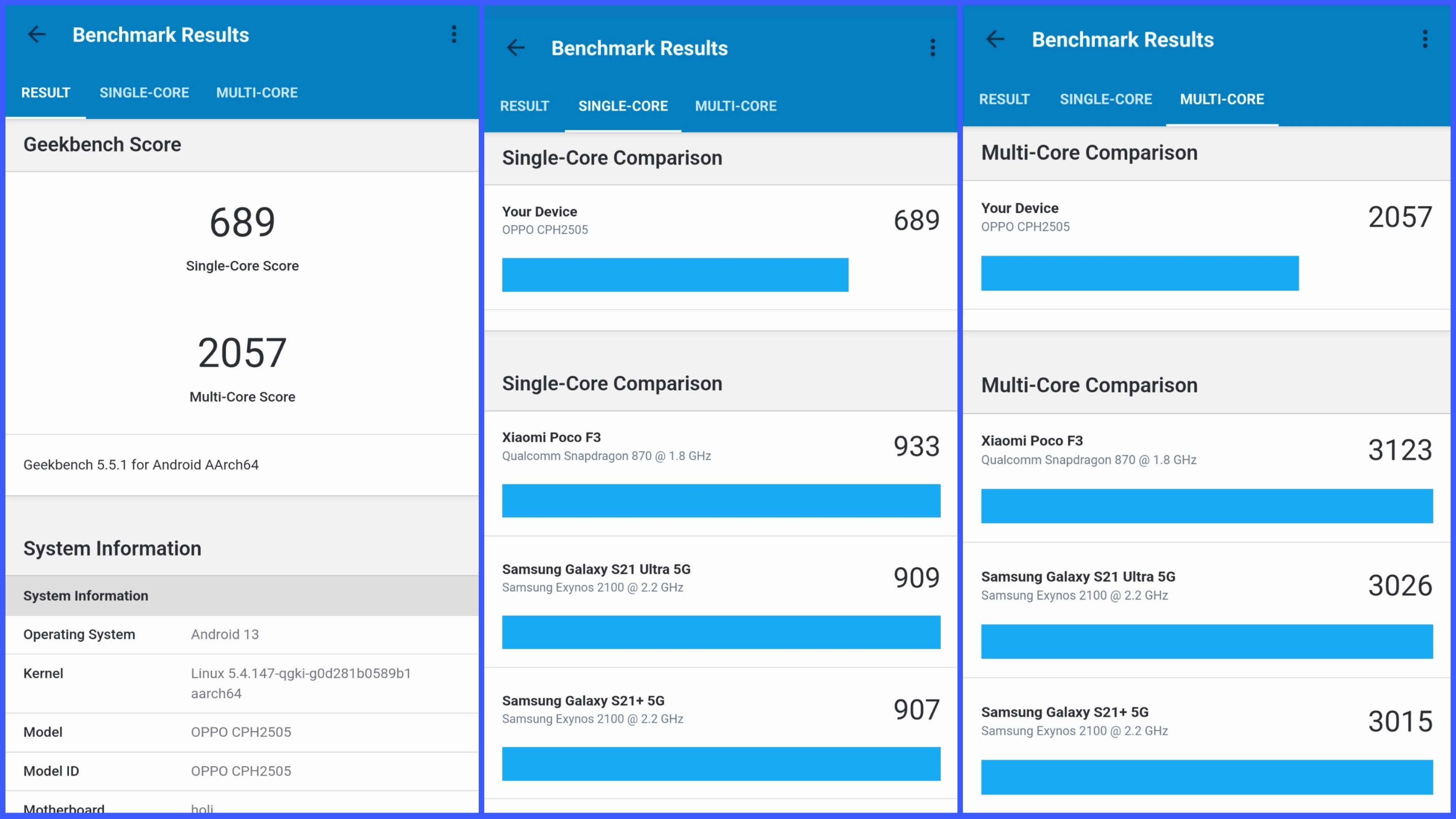Click Qualcomm Snapdragon 870 subtitle in Single-Core list

point(607,456)
